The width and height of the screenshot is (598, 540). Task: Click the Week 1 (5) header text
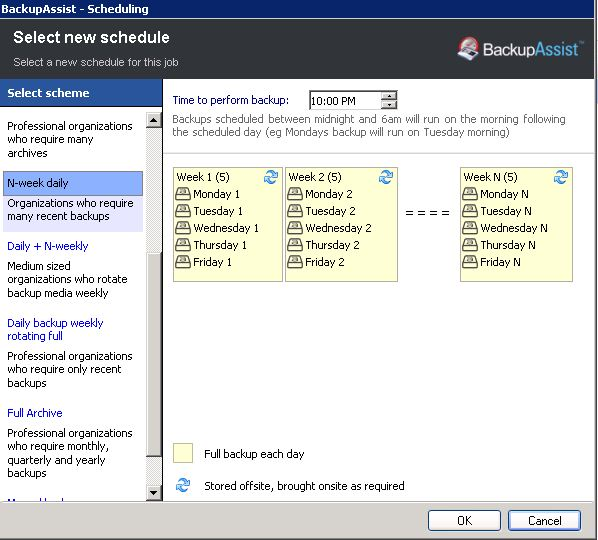[203, 177]
